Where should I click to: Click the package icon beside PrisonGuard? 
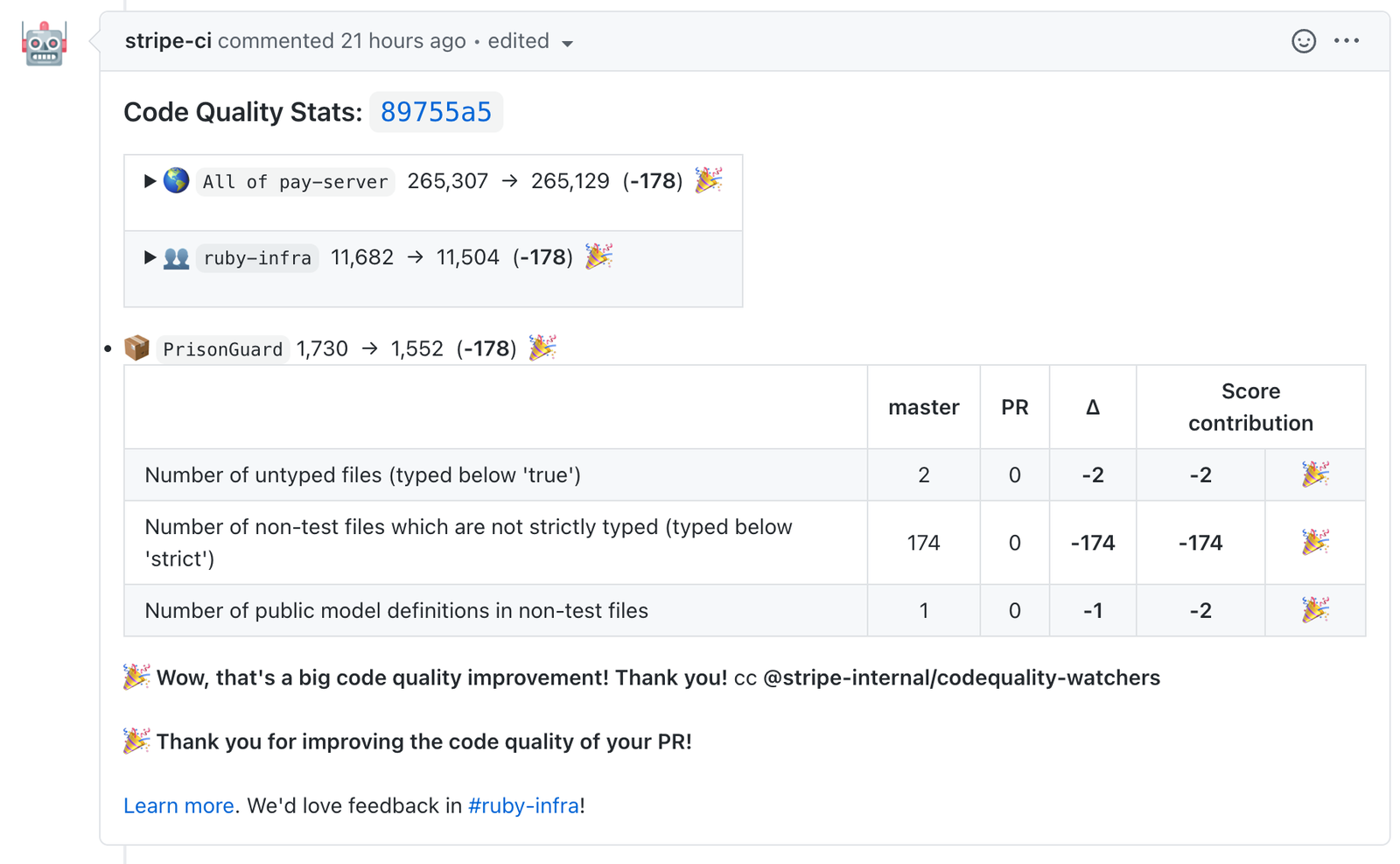(136, 348)
